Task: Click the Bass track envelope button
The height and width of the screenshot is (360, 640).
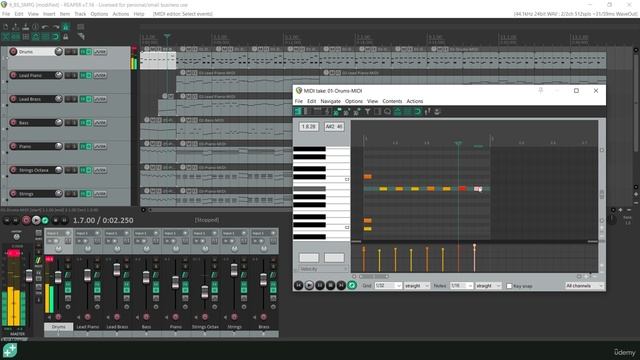Action: pos(100,123)
